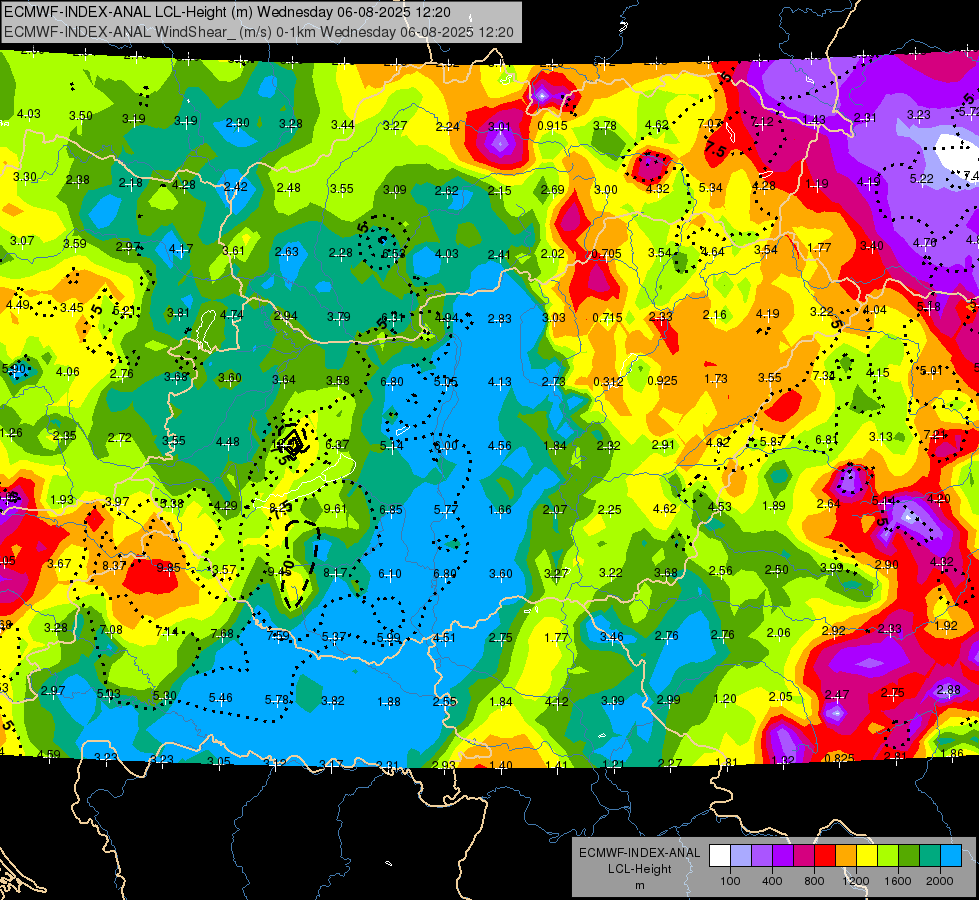Screen dimensions: 979x900
Task: Click the wind shear value '3.82'
Action: point(332,701)
